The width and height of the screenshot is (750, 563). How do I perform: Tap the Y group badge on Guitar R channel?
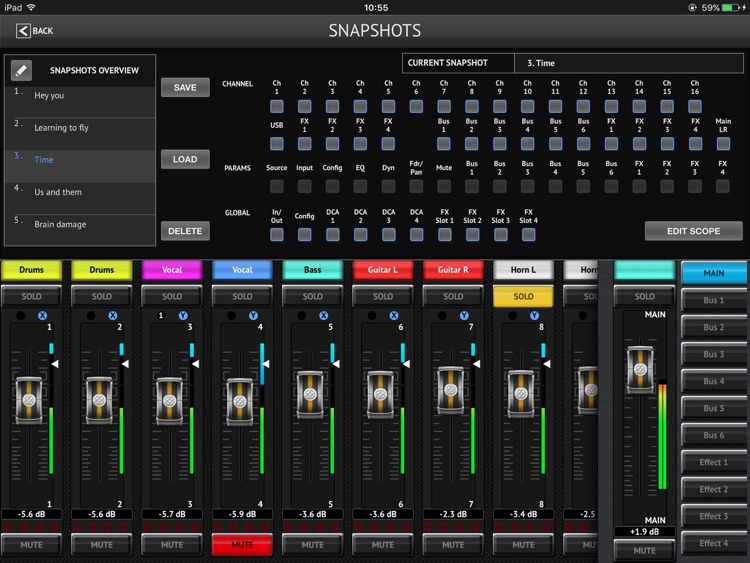[x=464, y=315]
